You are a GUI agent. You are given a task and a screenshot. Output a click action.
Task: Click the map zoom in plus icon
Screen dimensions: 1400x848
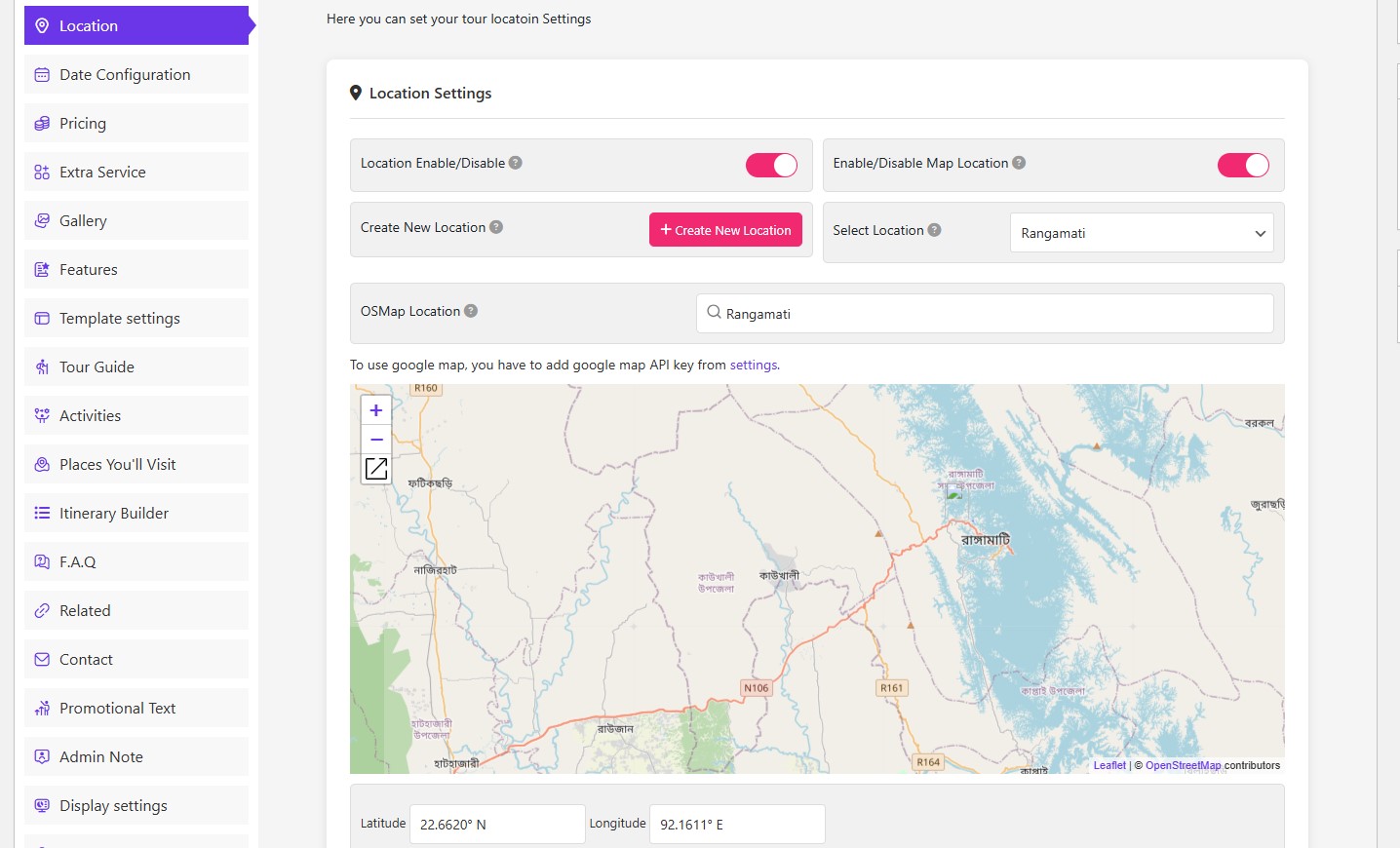click(376, 410)
